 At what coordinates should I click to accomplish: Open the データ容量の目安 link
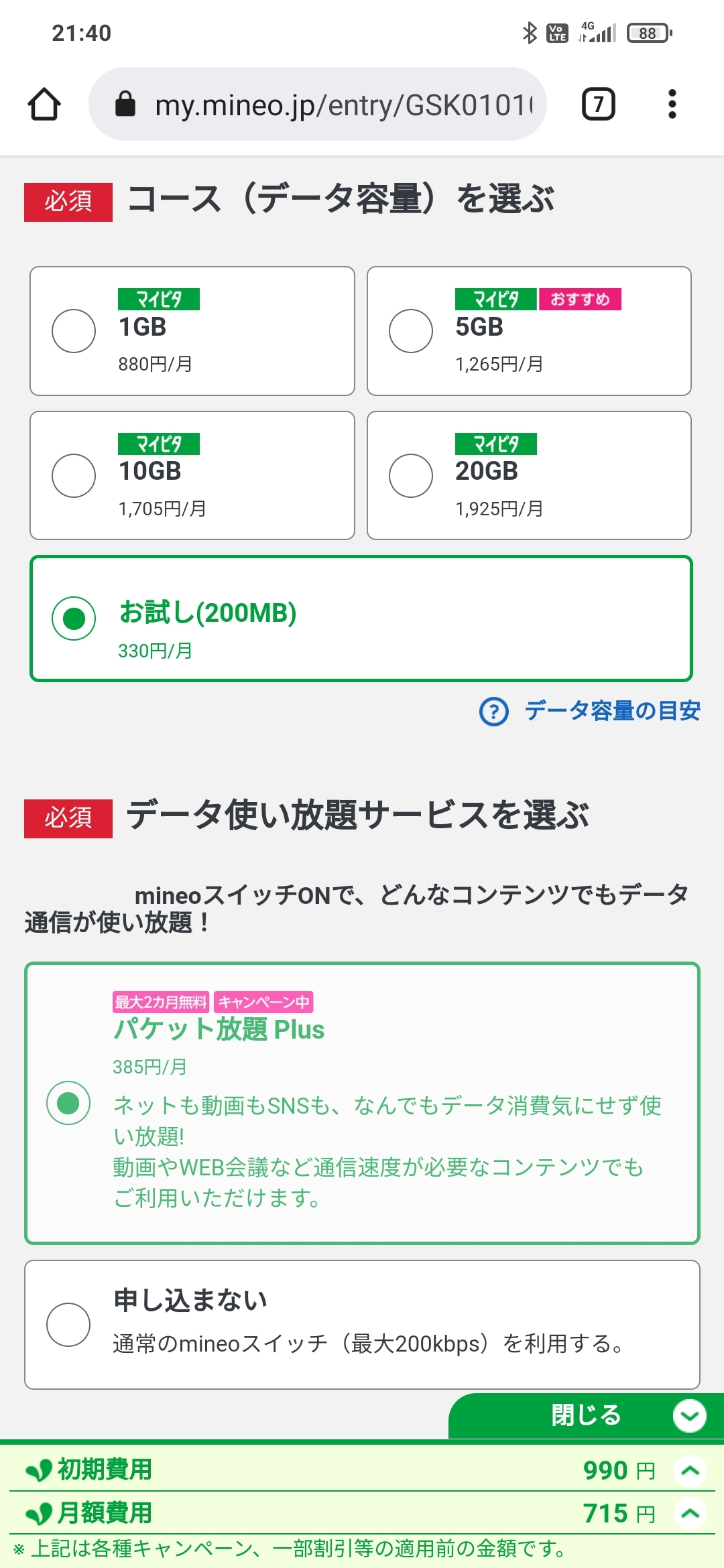click(612, 711)
